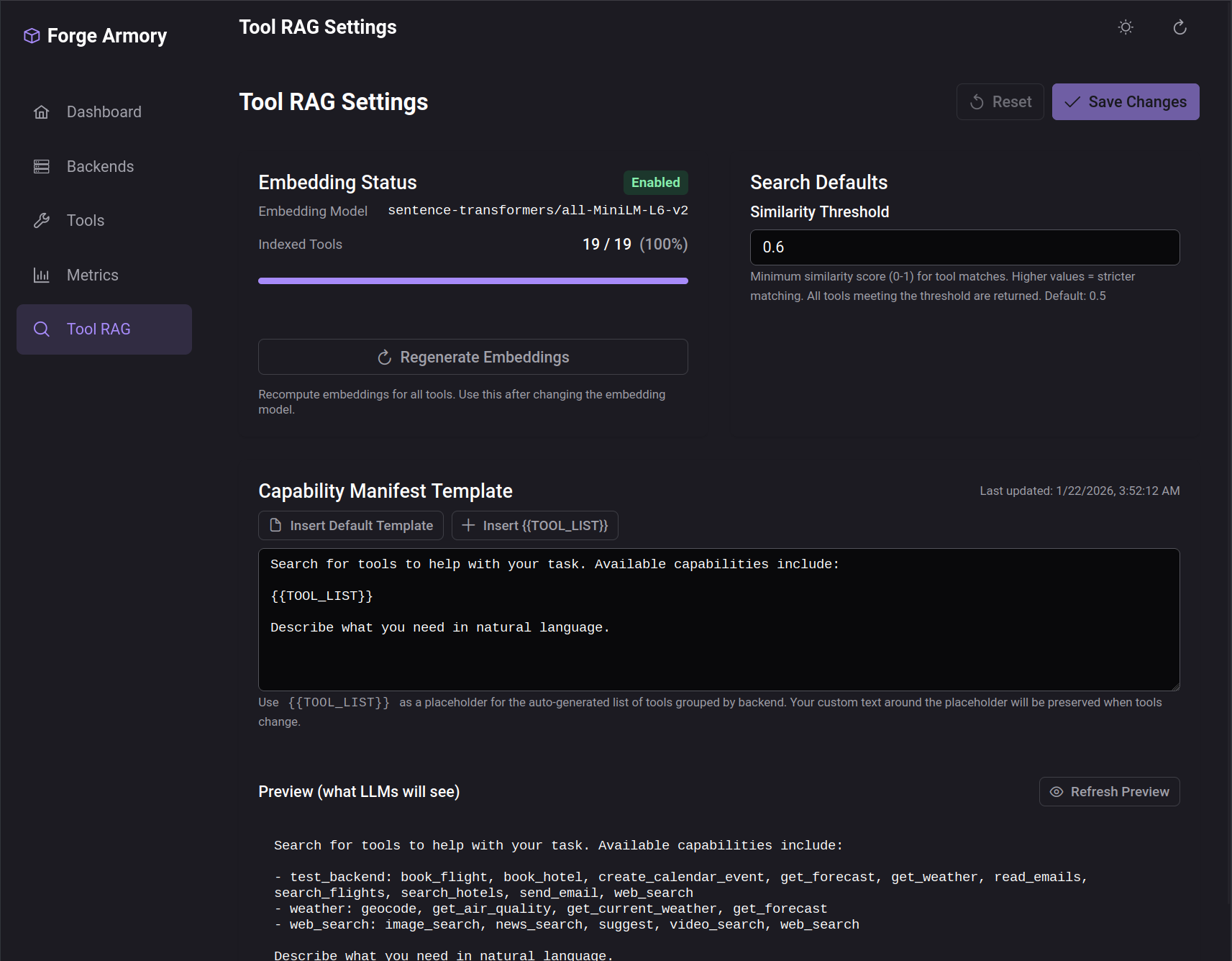The image size is (1232, 961).
Task: Switch to the Metrics section
Action: [x=92, y=275]
